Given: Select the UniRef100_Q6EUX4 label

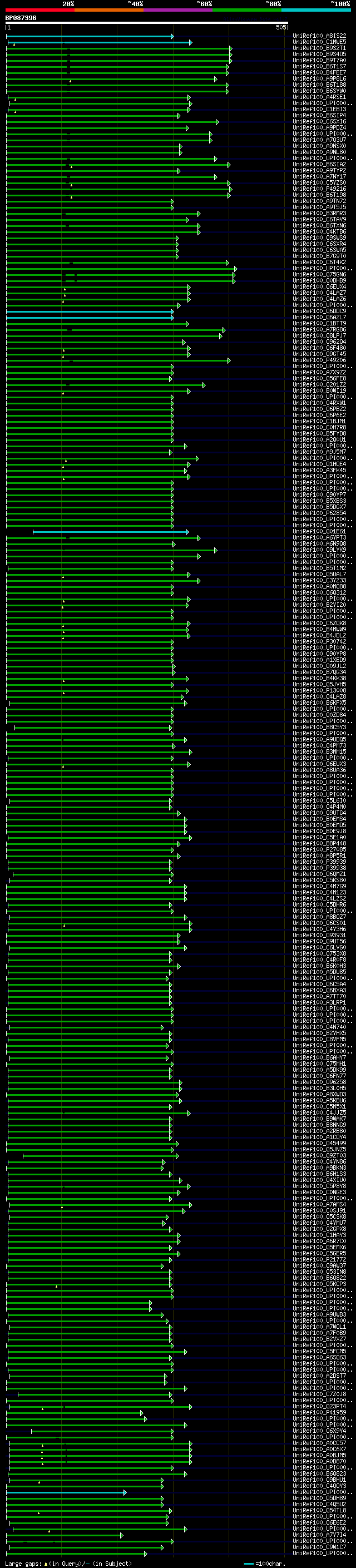Looking at the screenshot, I should 319,286.
